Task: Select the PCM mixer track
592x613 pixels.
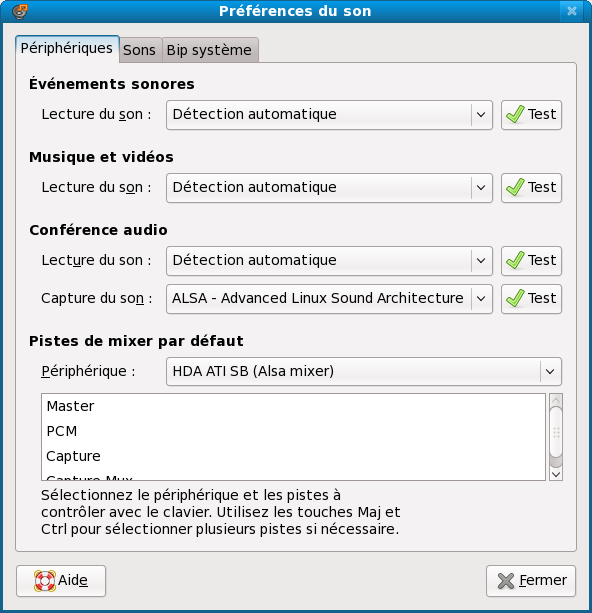Action: pyautogui.click(x=293, y=431)
